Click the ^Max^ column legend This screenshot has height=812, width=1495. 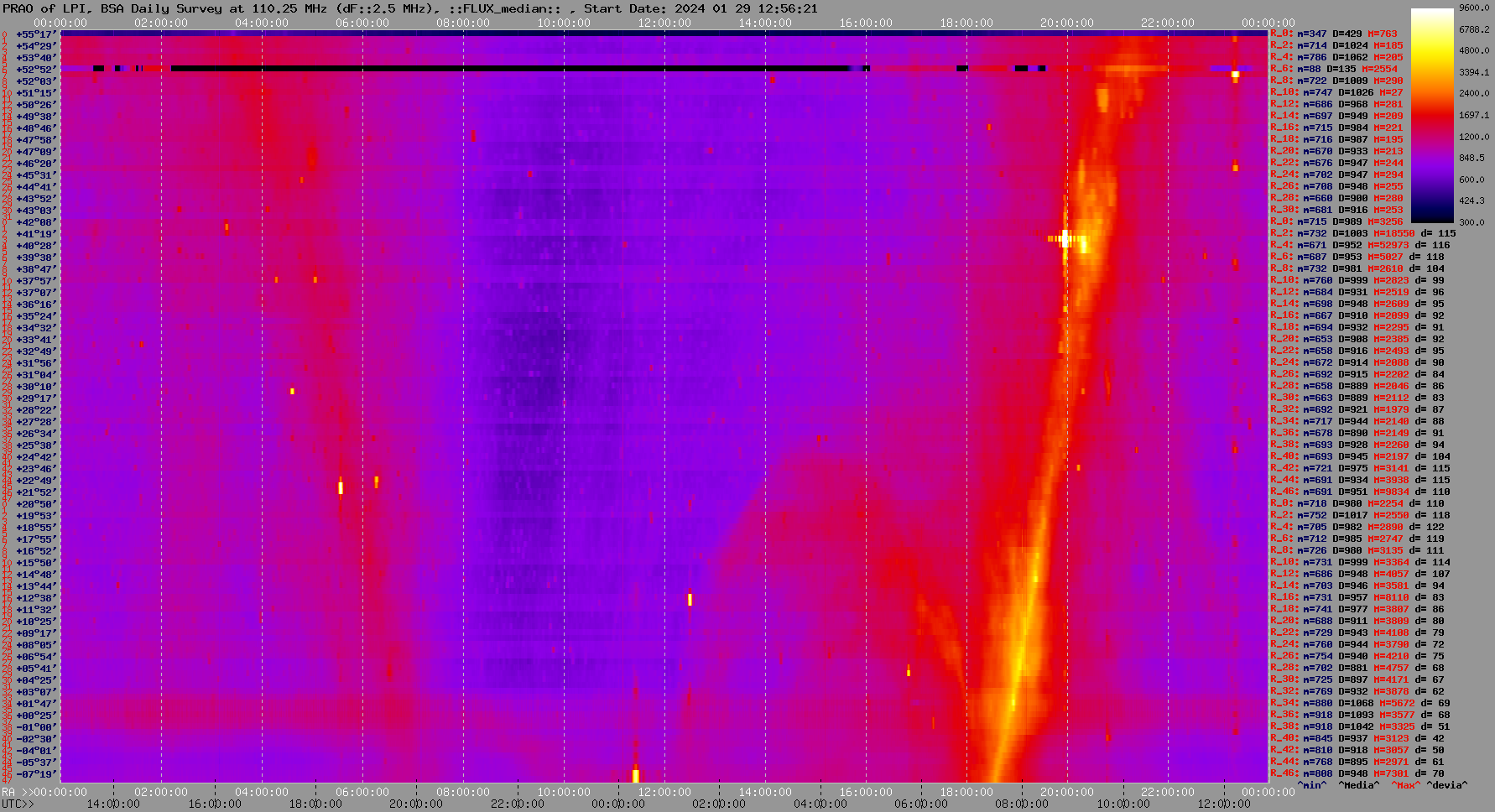pyautogui.click(x=1406, y=785)
